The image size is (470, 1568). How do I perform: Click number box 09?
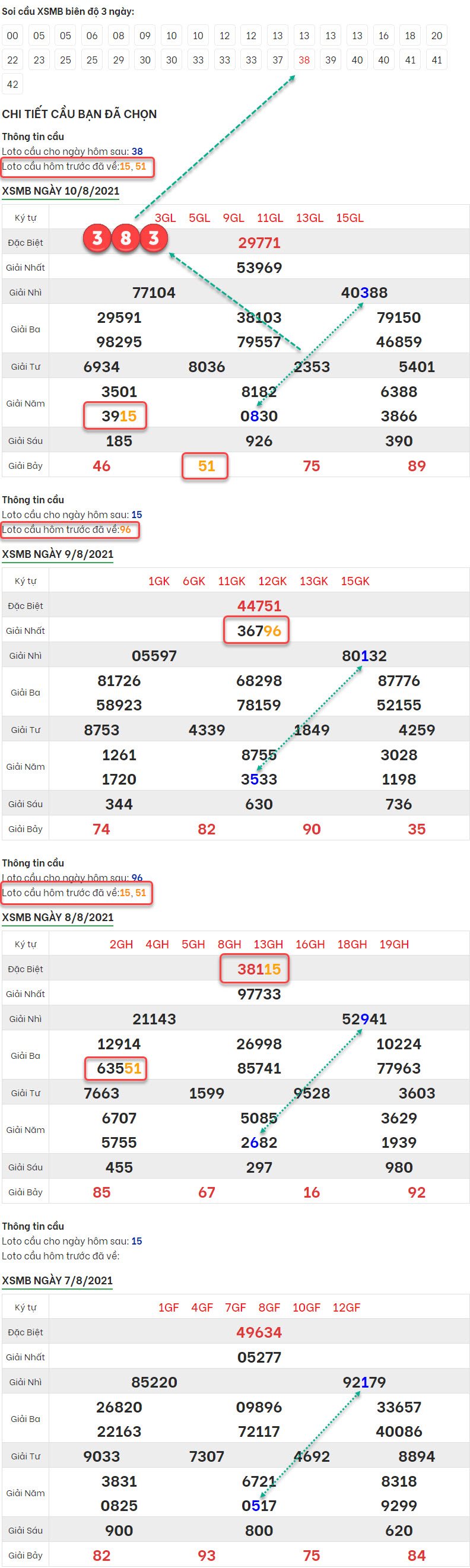[145, 36]
